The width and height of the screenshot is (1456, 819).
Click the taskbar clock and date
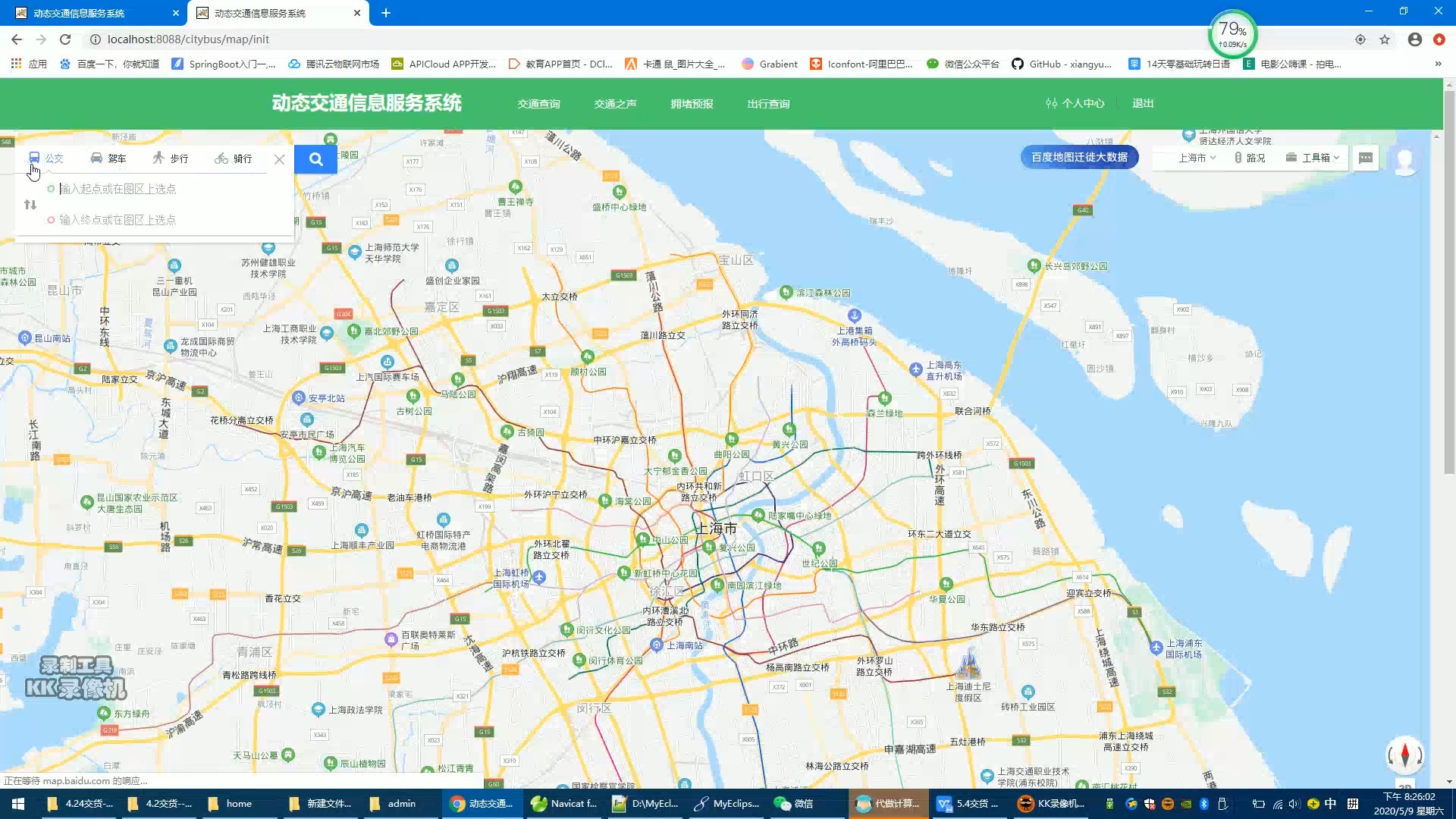pos(1408,804)
